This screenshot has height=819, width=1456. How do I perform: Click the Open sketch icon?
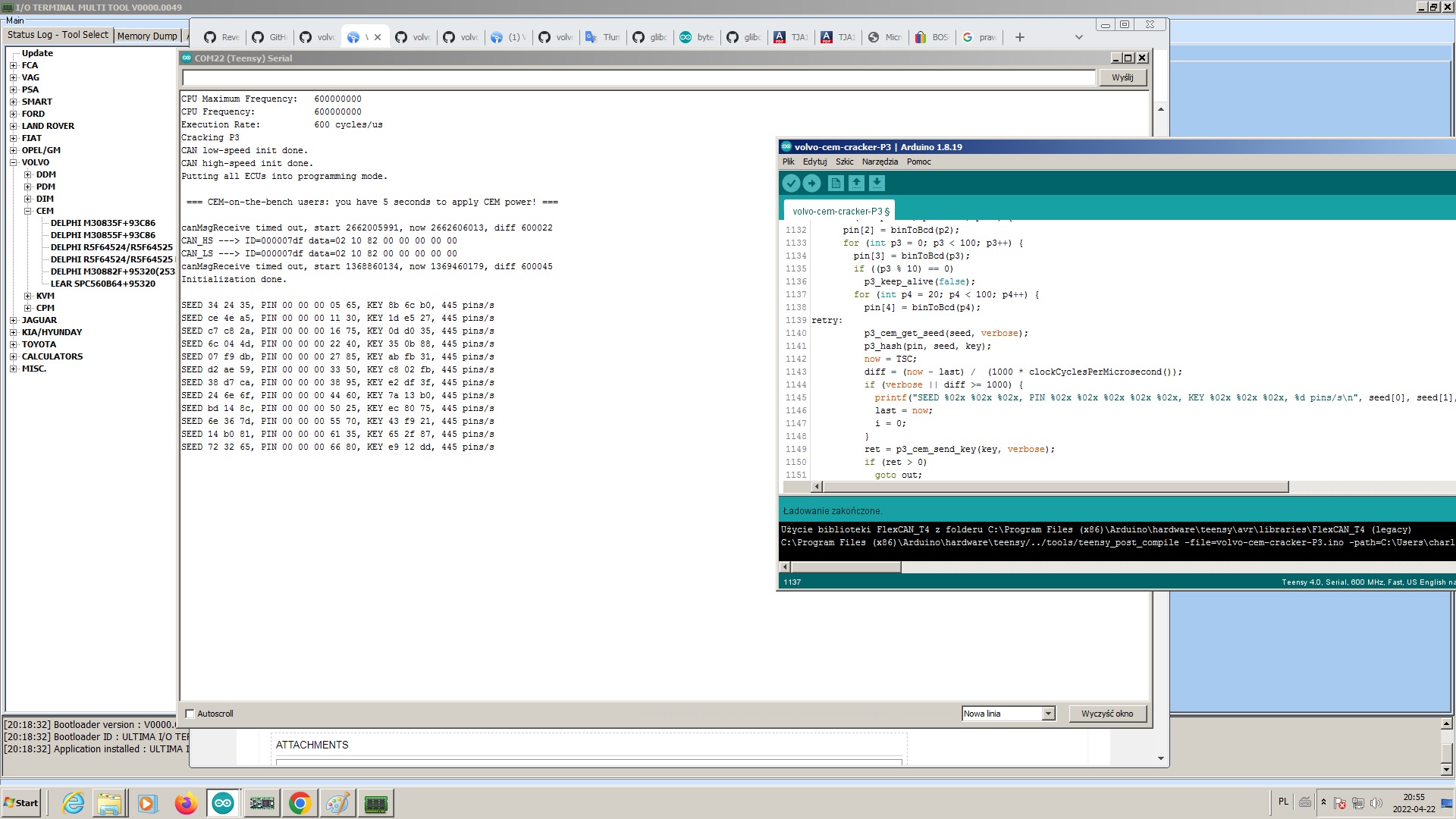tap(856, 184)
